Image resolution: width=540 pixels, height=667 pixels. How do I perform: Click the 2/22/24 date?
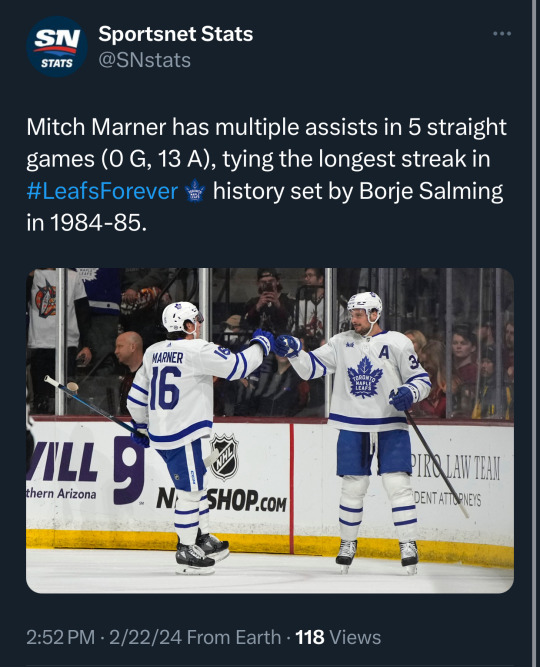point(146,637)
